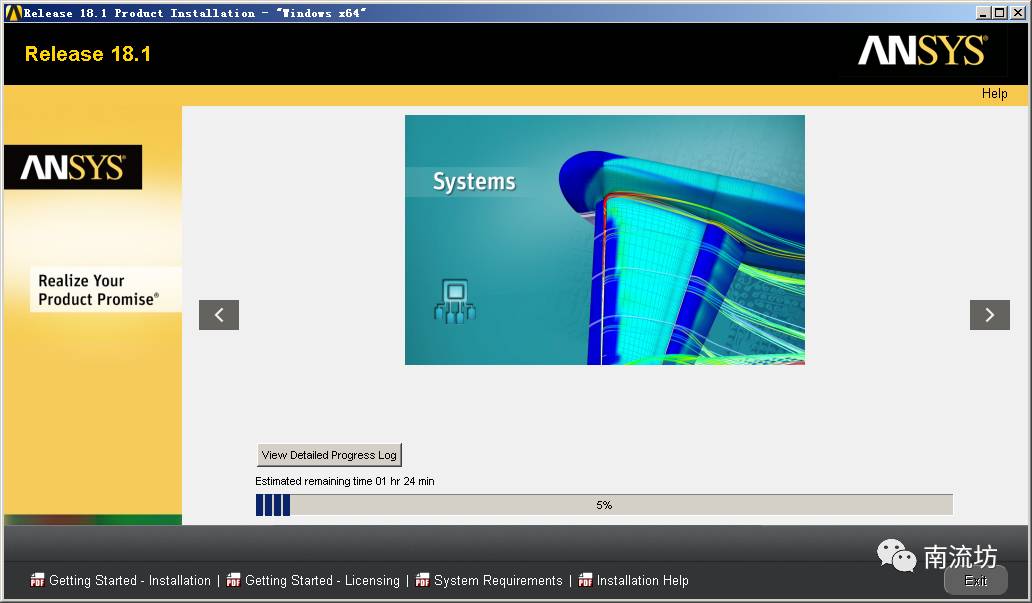Click the Systems slide image
This screenshot has height=603, width=1032.
[x=604, y=240]
